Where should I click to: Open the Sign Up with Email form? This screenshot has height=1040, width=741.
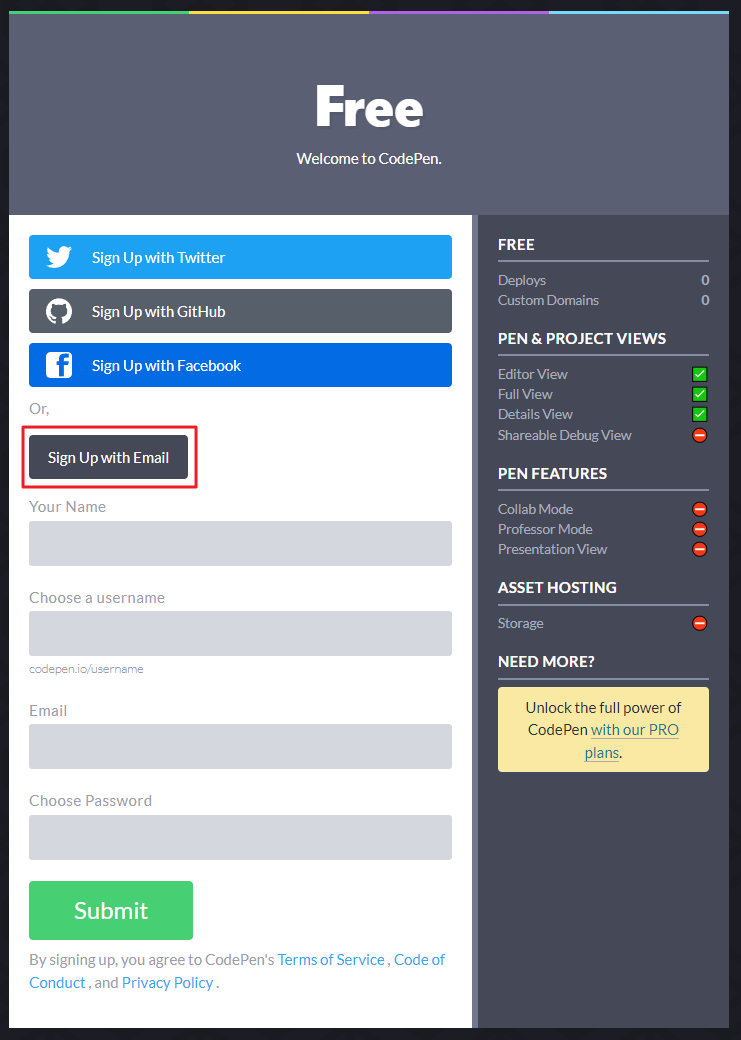coord(108,457)
